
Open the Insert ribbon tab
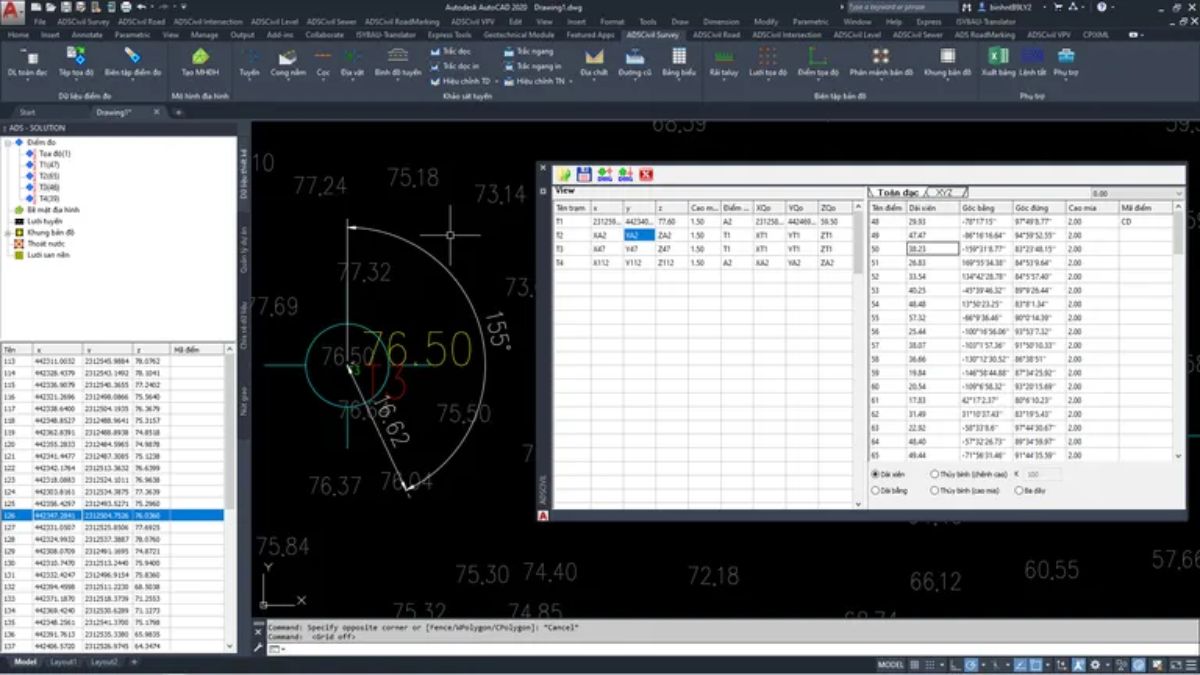(x=50, y=34)
